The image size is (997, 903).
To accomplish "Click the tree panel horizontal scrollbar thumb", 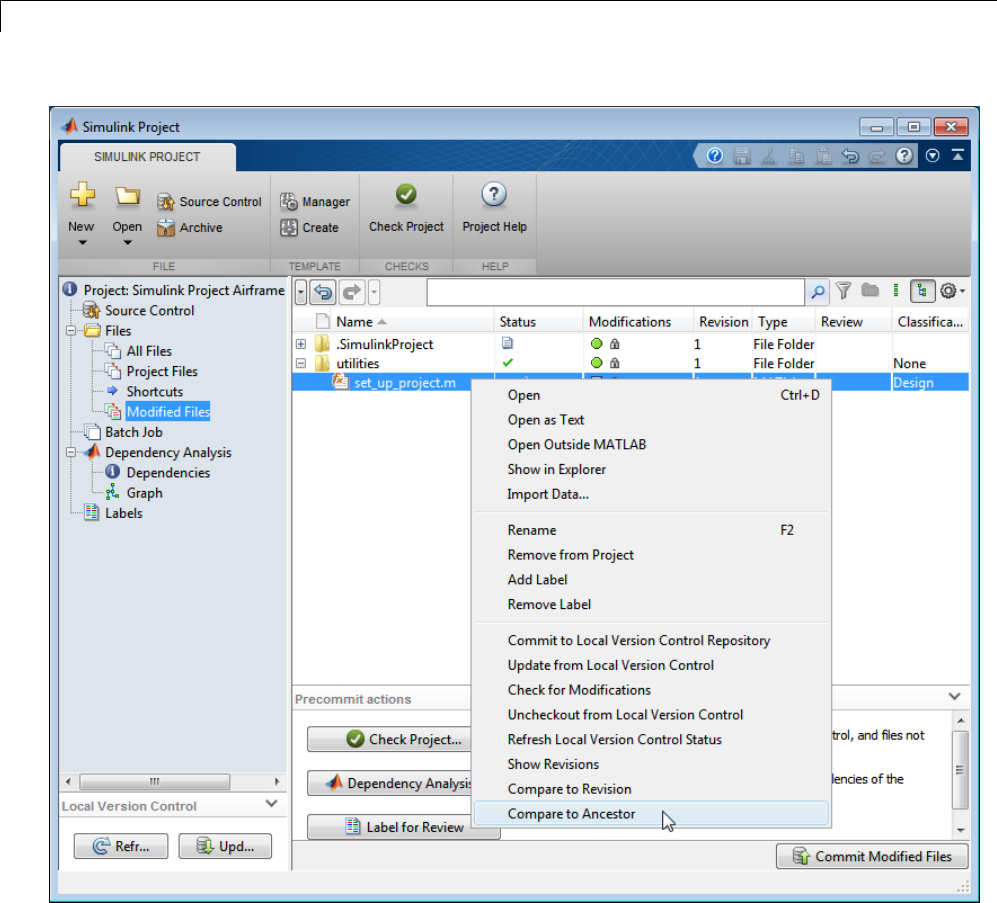I will click(155, 782).
